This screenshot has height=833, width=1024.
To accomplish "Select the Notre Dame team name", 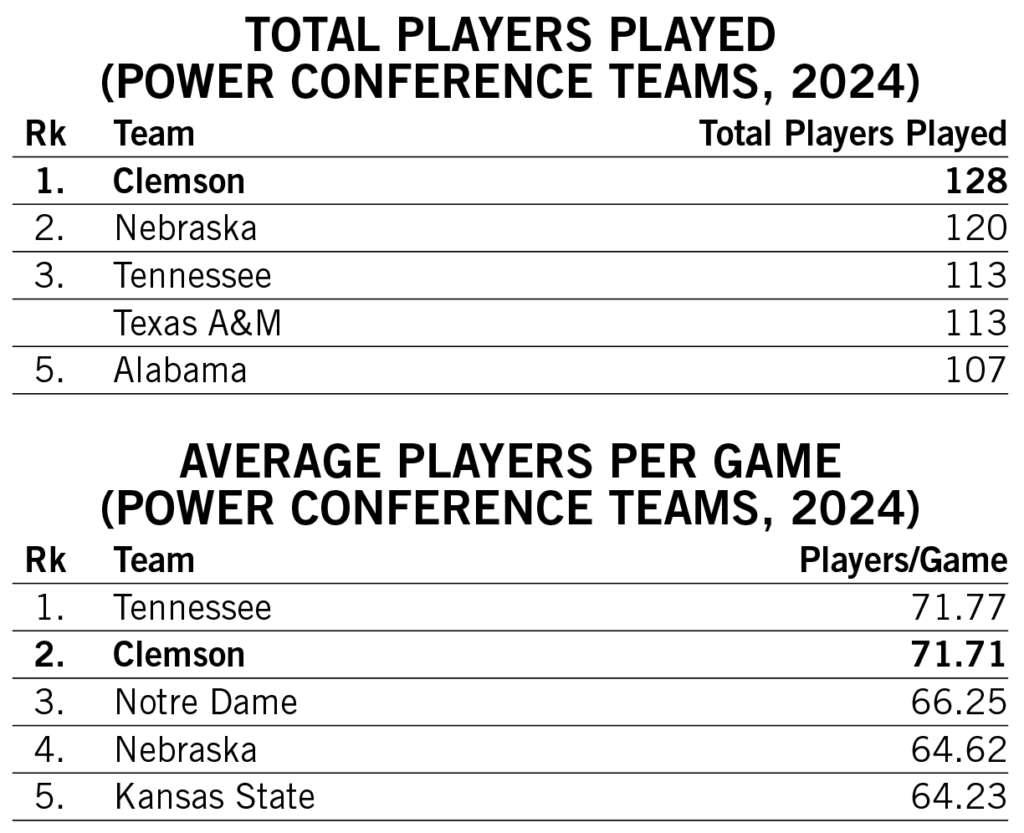I will point(206,701).
